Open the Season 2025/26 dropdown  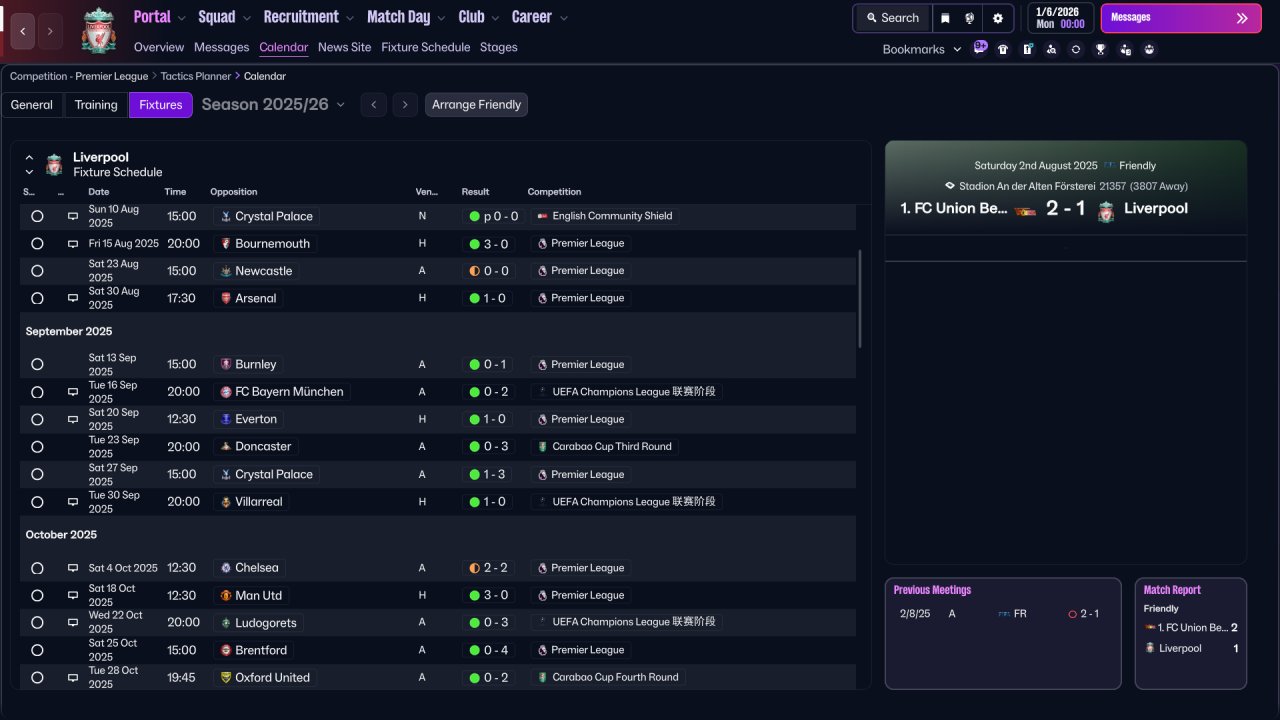(x=273, y=105)
